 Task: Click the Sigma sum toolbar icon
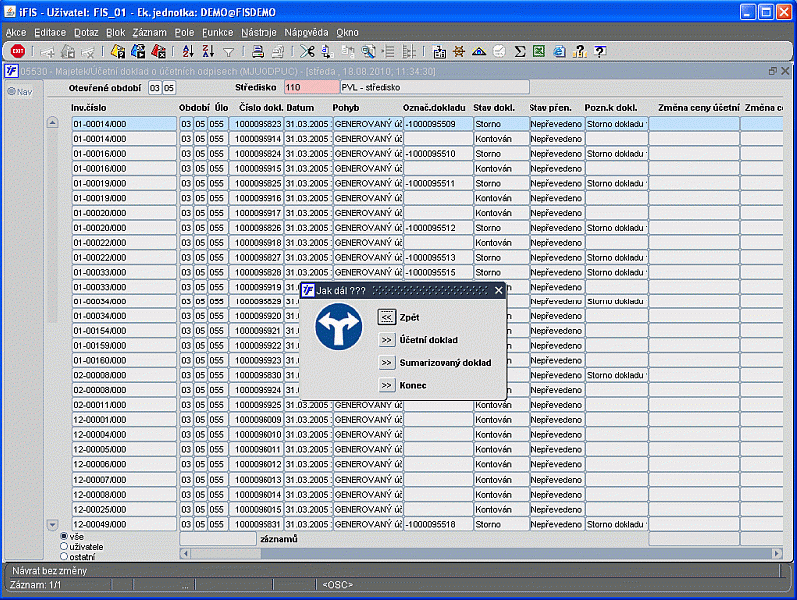[x=520, y=51]
